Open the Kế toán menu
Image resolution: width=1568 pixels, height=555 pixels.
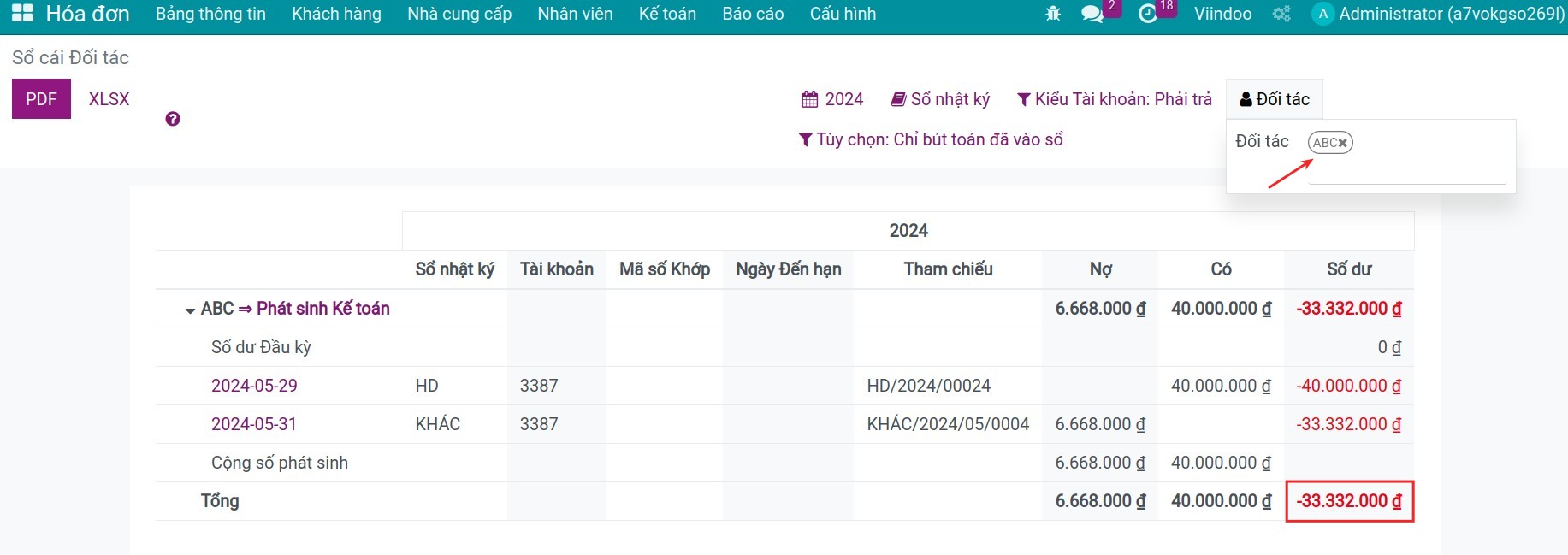[x=667, y=14]
